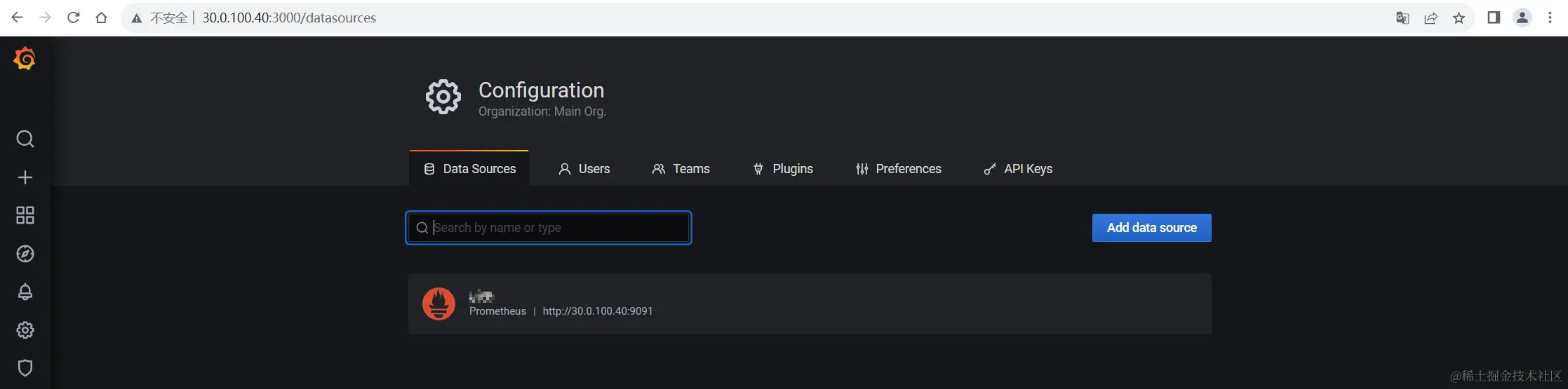Image resolution: width=1568 pixels, height=389 pixels.
Task: Open the Grafana home logo
Action: (x=25, y=59)
